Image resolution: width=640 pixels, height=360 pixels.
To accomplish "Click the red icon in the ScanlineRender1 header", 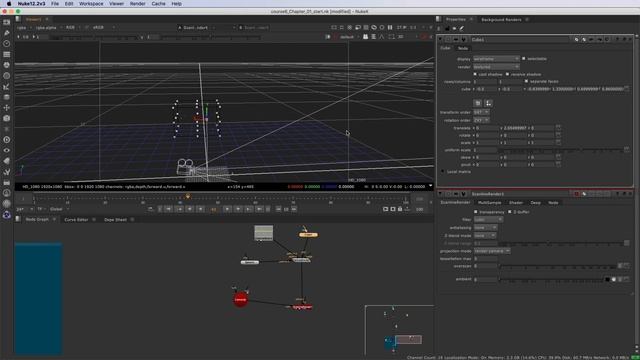I will (x=576, y=194).
